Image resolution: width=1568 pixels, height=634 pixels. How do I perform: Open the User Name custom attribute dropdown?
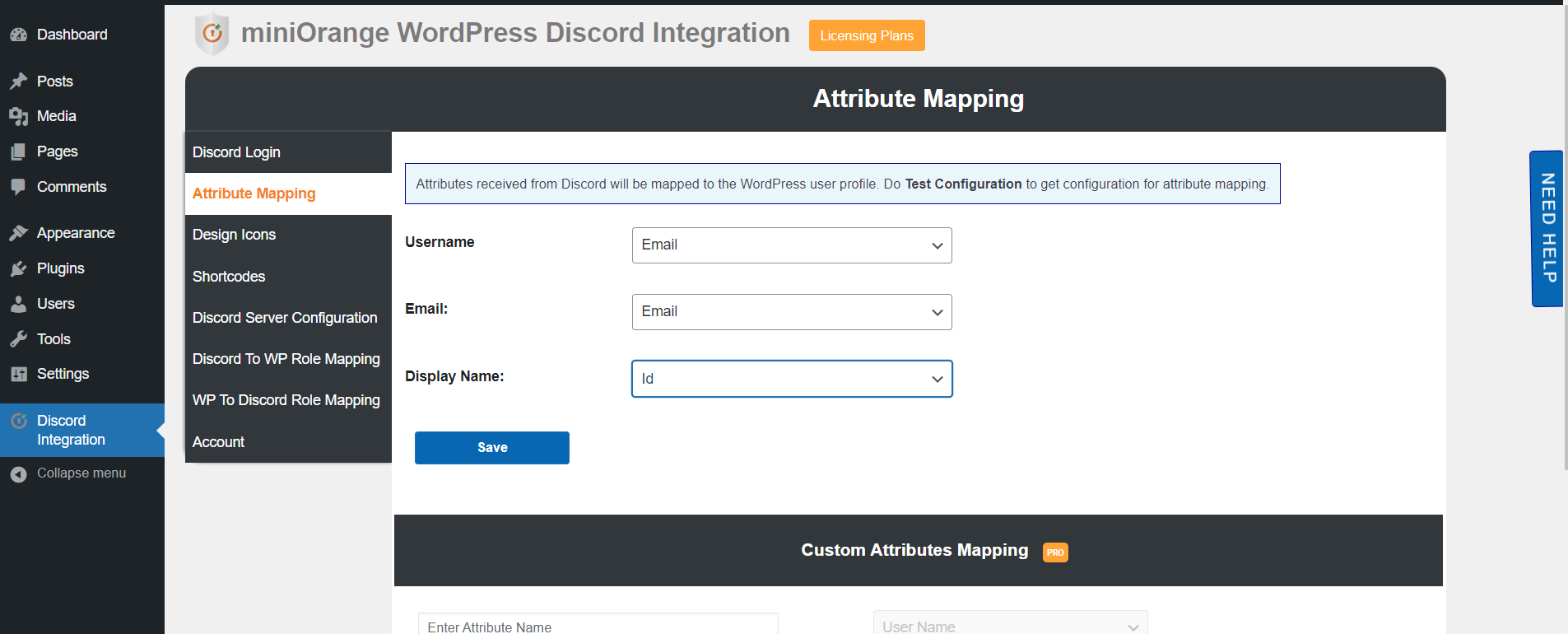pos(1010,624)
